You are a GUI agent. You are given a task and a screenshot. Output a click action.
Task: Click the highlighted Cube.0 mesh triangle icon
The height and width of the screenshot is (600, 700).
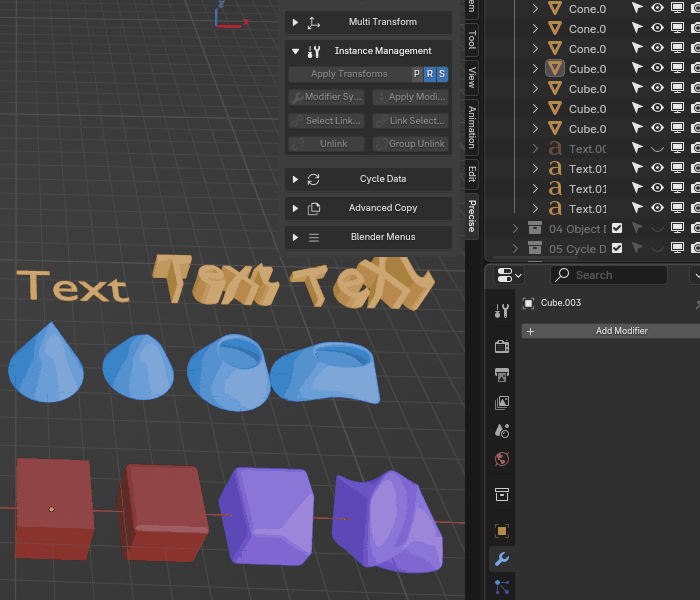[554, 68]
